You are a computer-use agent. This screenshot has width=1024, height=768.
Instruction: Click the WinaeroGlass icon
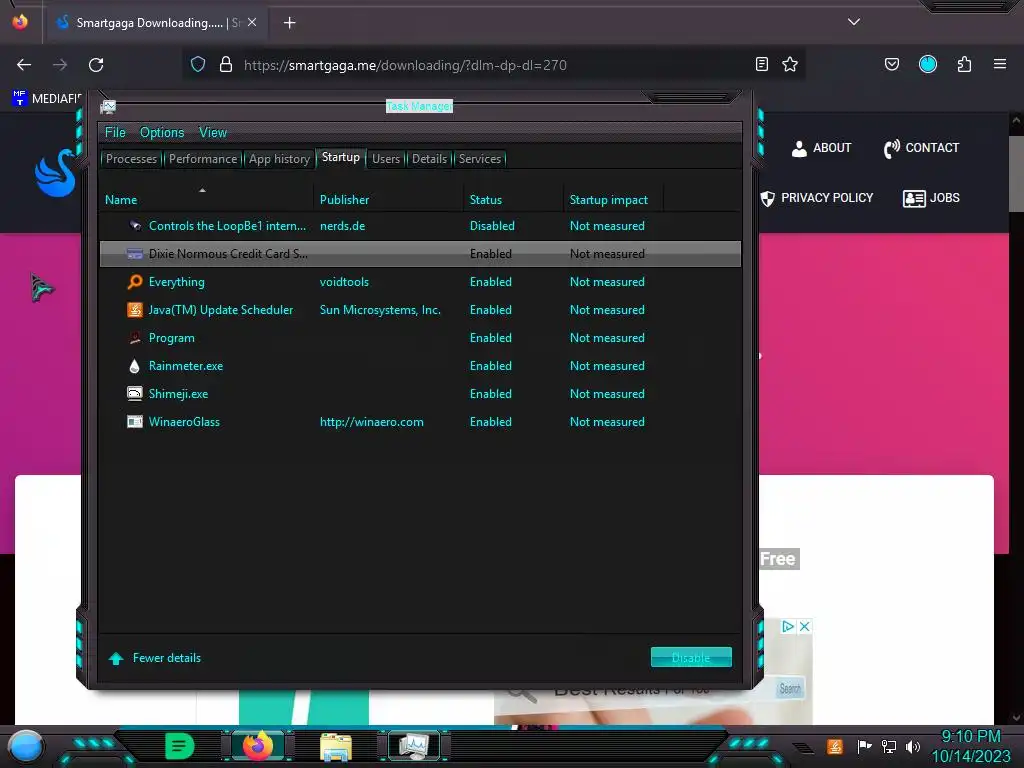135,422
